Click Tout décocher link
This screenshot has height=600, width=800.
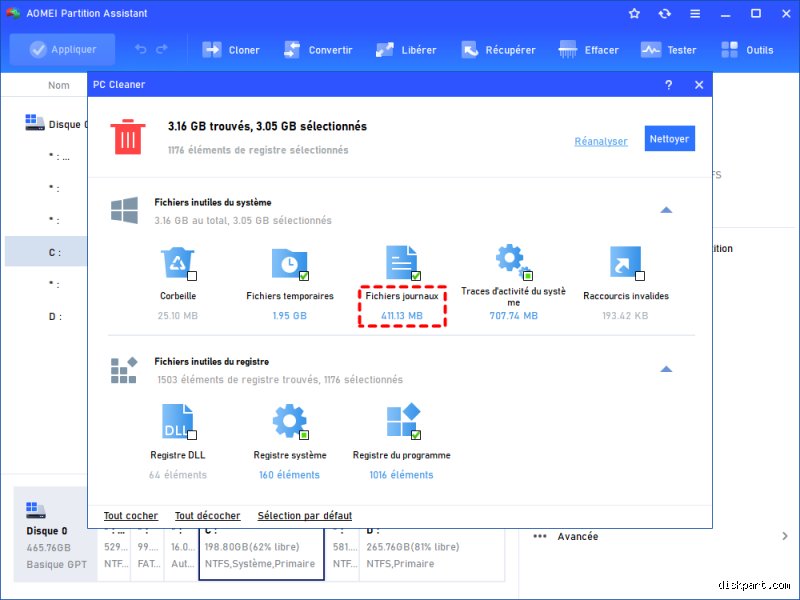click(x=207, y=516)
